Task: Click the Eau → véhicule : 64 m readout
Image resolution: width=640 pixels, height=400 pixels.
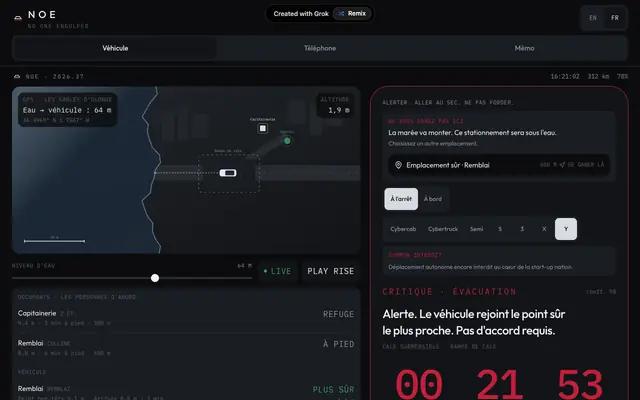Action: [67, 110]
